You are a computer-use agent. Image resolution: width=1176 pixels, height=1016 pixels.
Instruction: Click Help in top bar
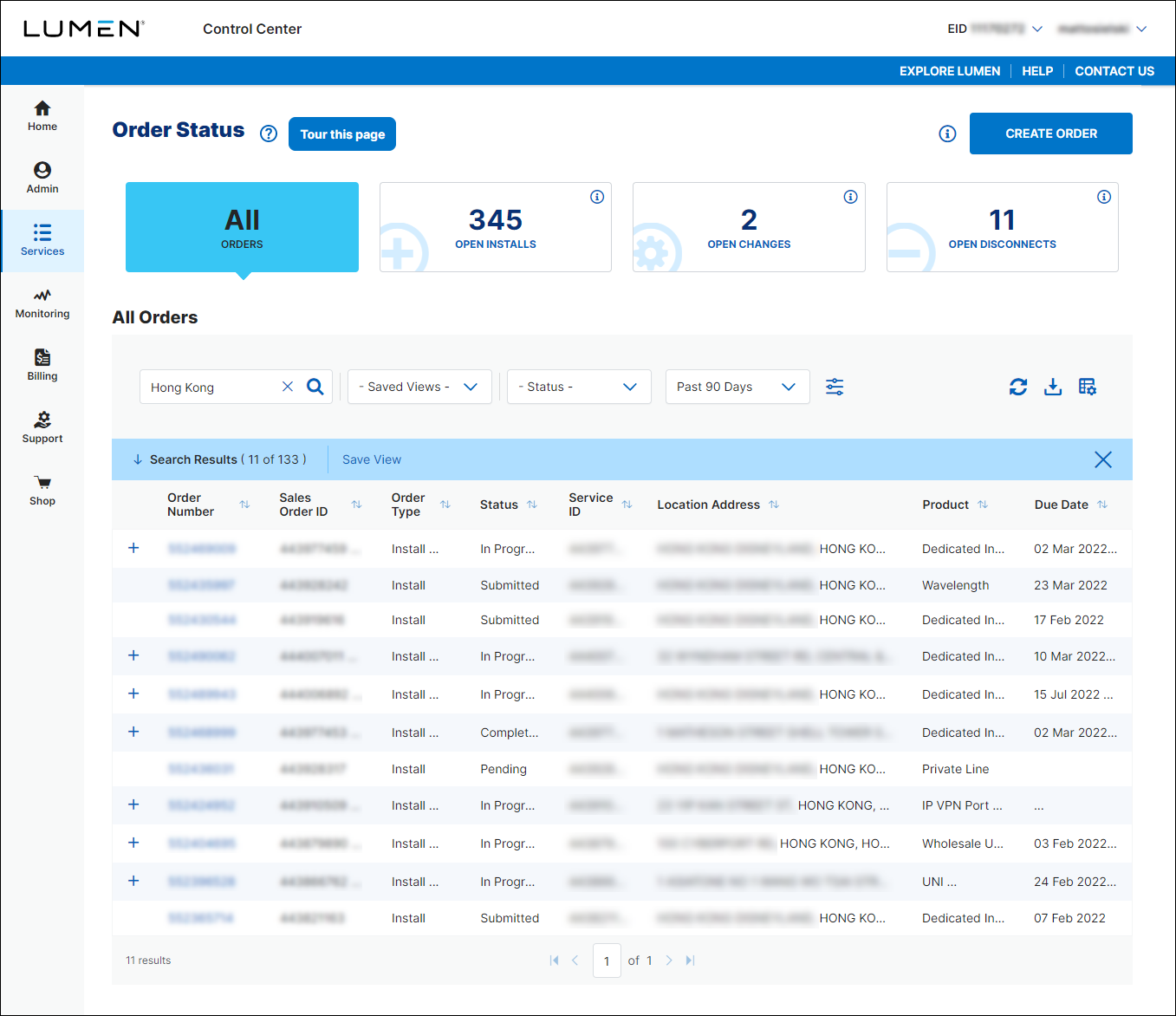click(1037, 71)
